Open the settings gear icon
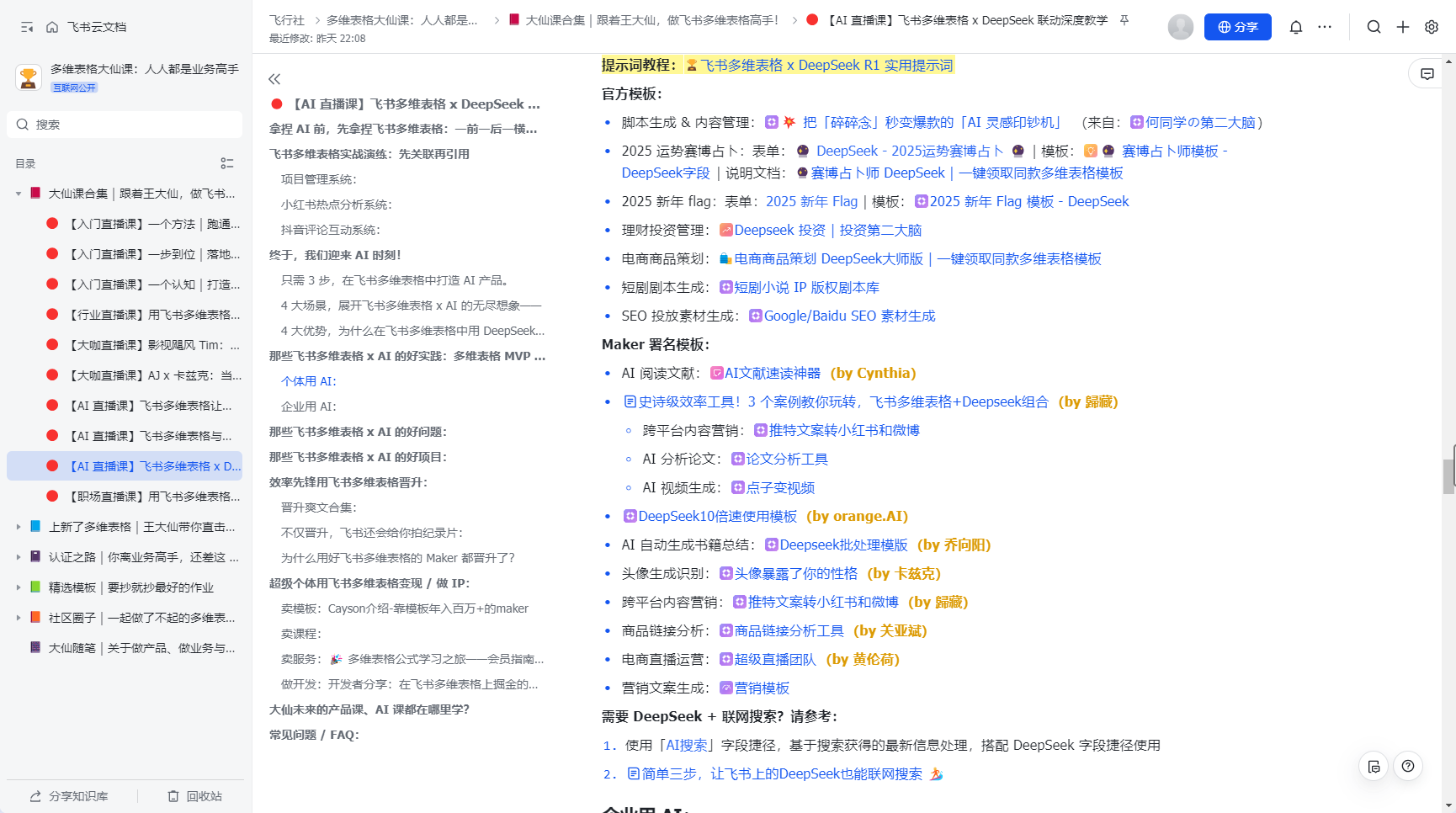This screenshot has width=1456, height=813. point(1432,27)
